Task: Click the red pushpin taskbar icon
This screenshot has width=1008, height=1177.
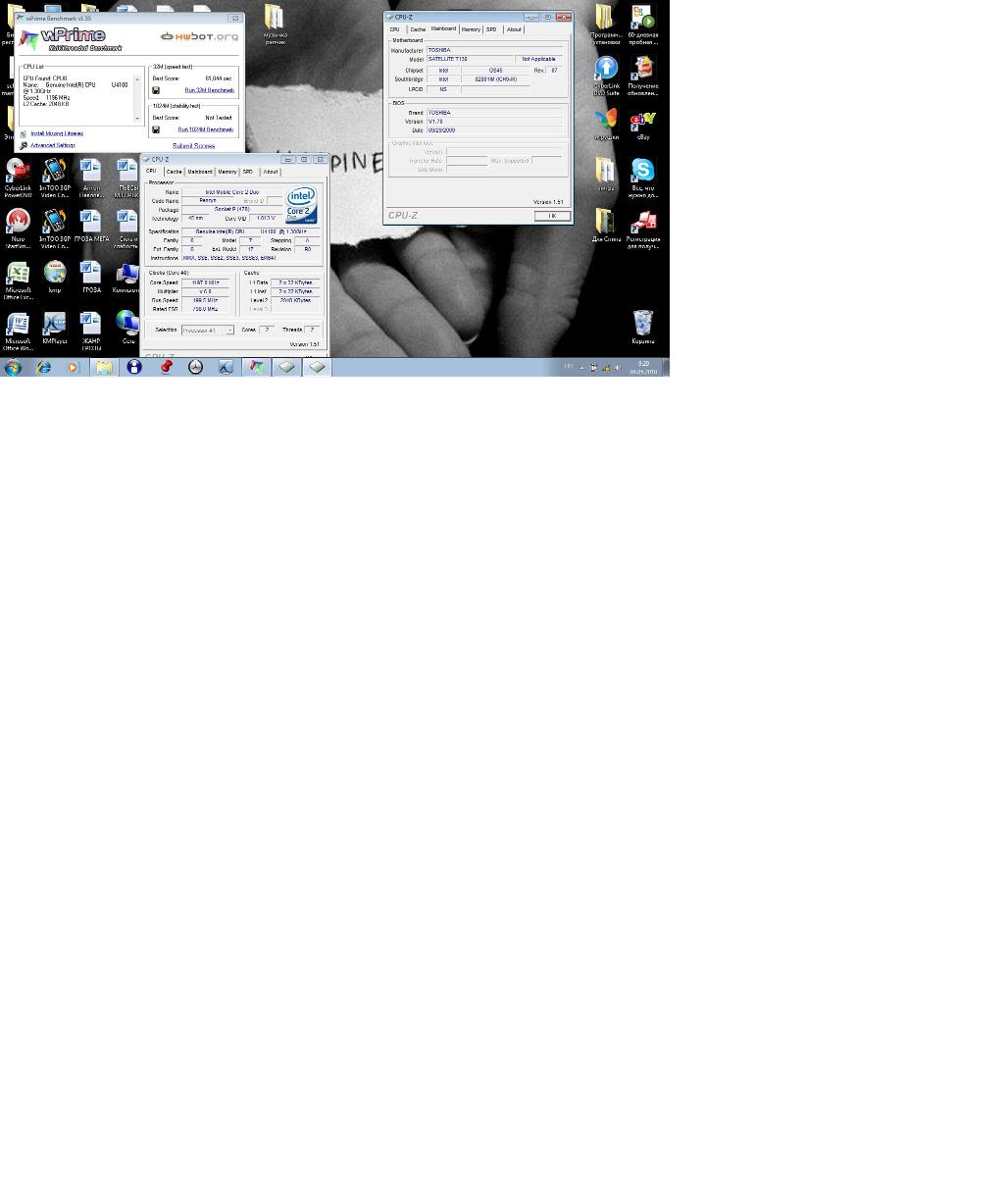Action: (x=166, y=367)
